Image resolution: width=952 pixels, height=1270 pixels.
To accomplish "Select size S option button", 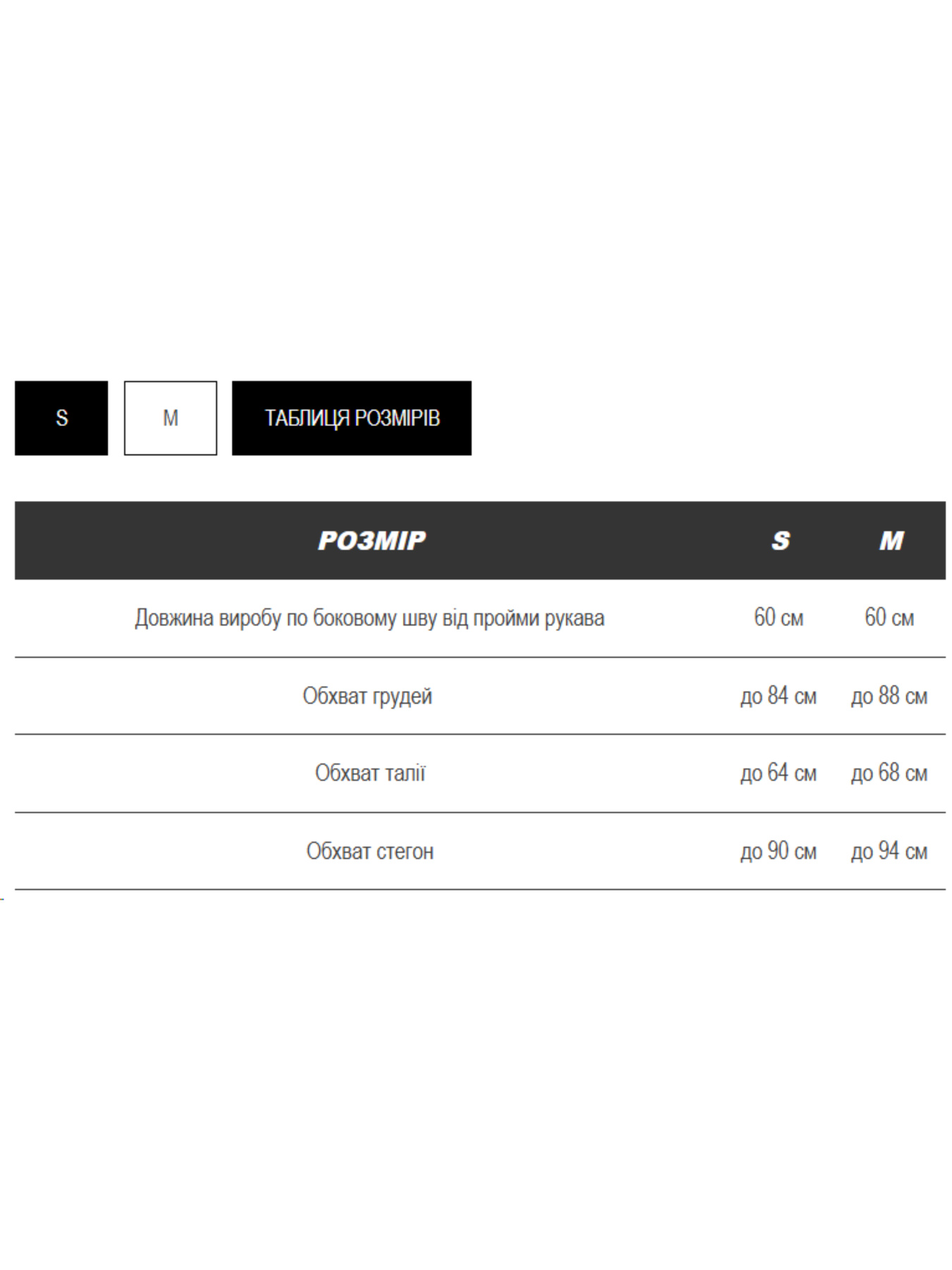I will pos(61,418).
